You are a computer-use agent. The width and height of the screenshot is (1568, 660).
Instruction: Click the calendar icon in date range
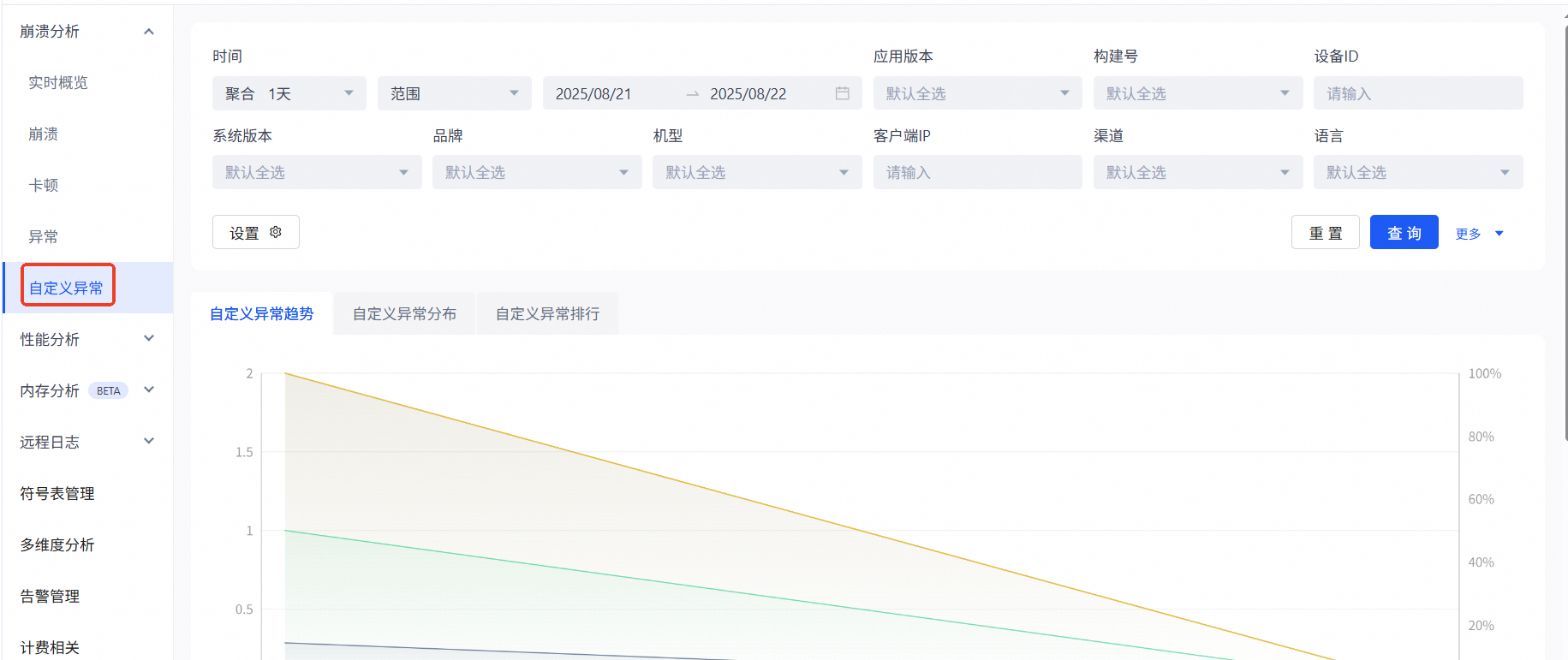[843, 93]
